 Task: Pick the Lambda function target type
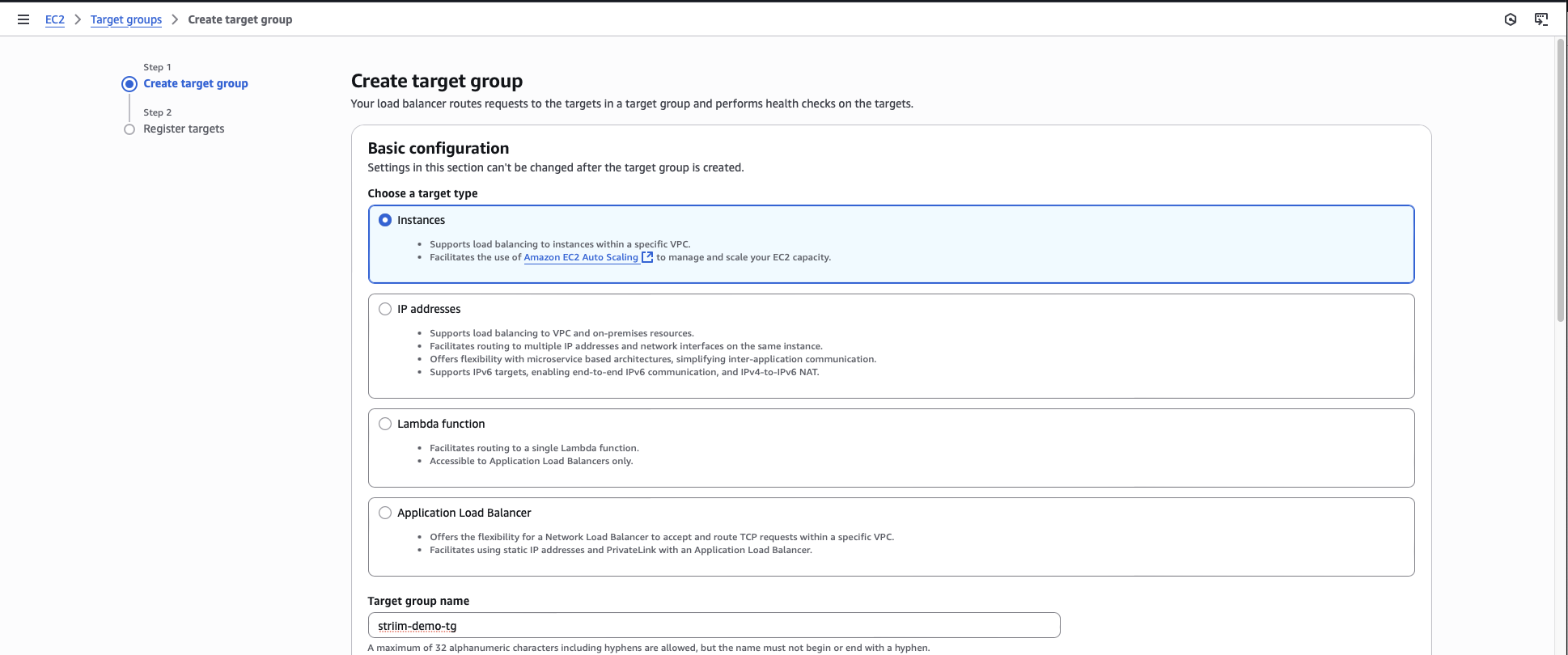tap(385, 424)
